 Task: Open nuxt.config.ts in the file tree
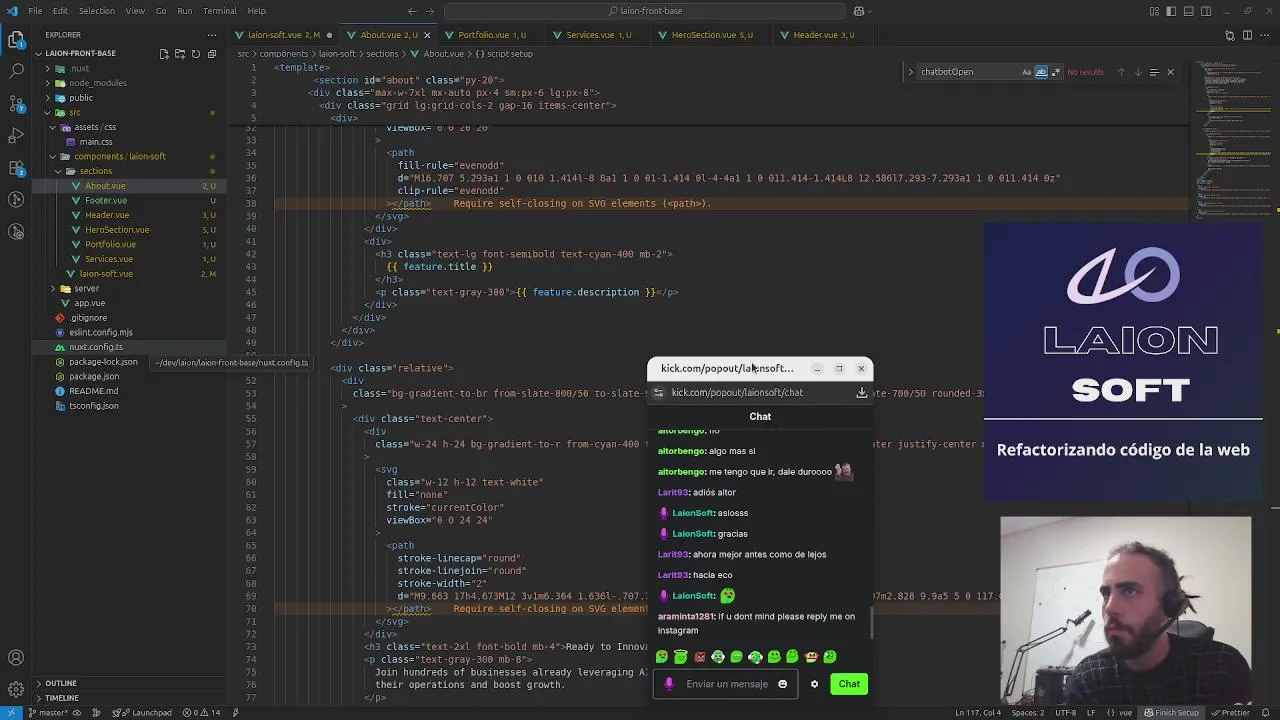(96, 347)
